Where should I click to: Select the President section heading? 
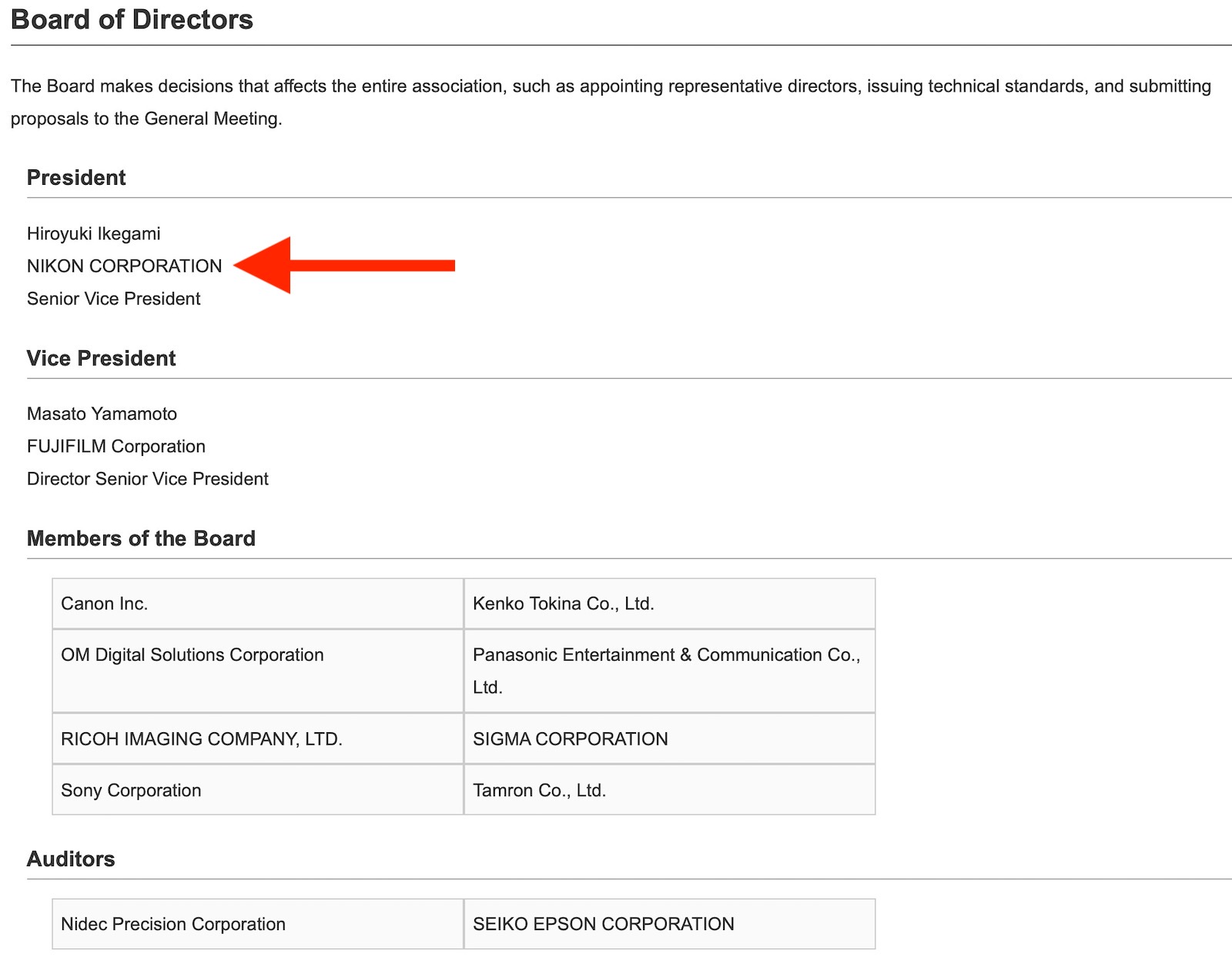pos(76,178)
